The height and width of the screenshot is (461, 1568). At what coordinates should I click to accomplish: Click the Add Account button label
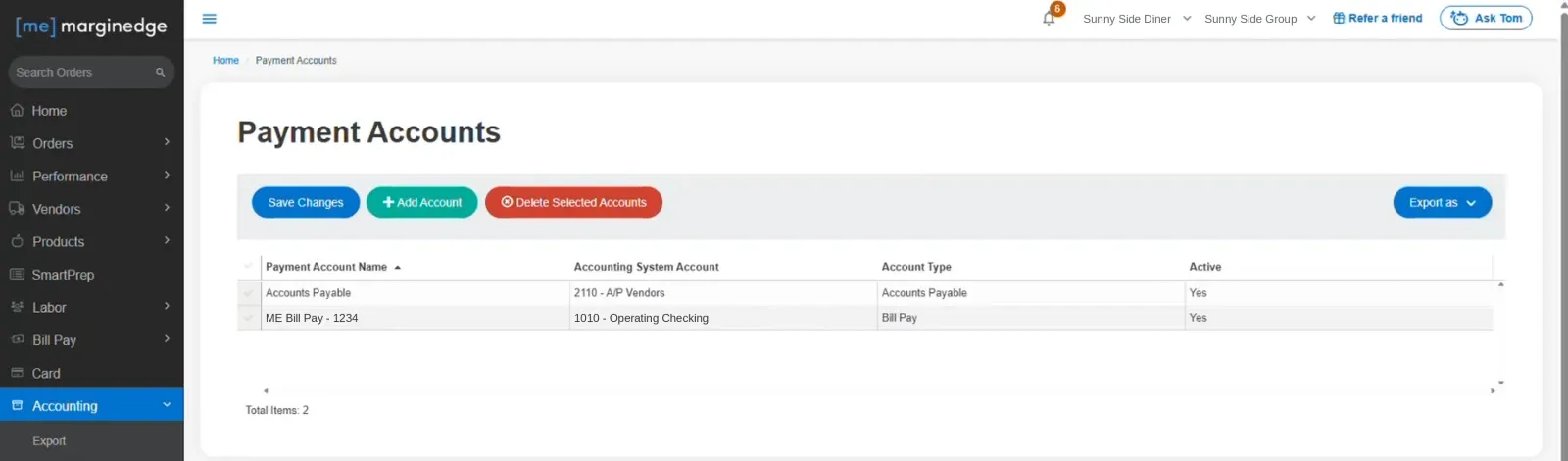tap(429, 202)
